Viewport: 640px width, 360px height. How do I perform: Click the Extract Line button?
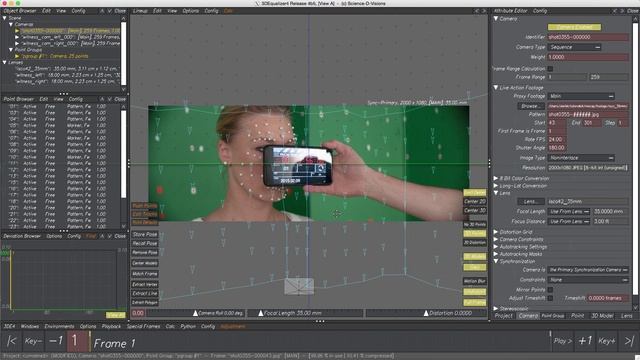click(145, 293)
